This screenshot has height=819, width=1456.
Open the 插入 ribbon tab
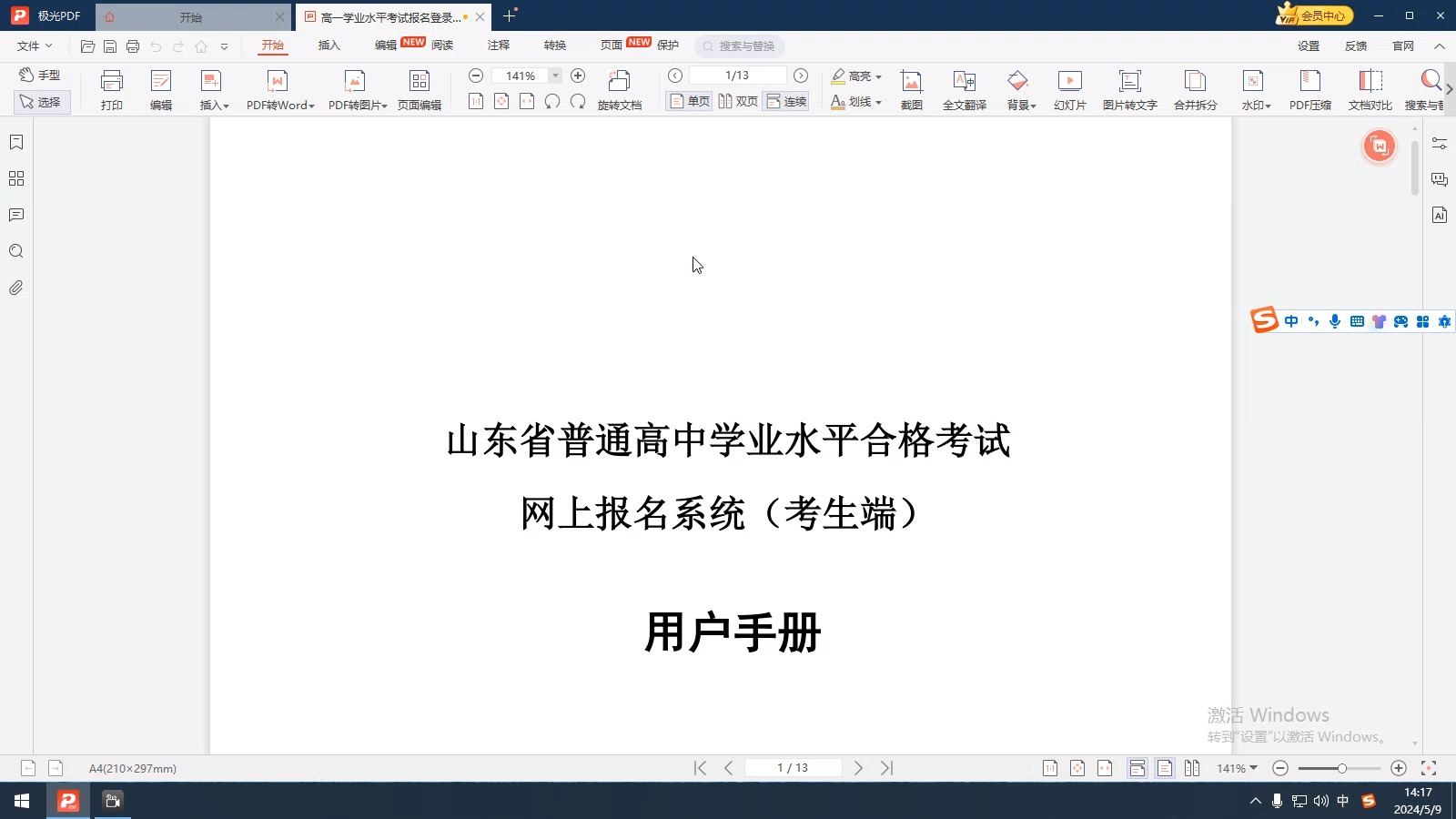329,45
